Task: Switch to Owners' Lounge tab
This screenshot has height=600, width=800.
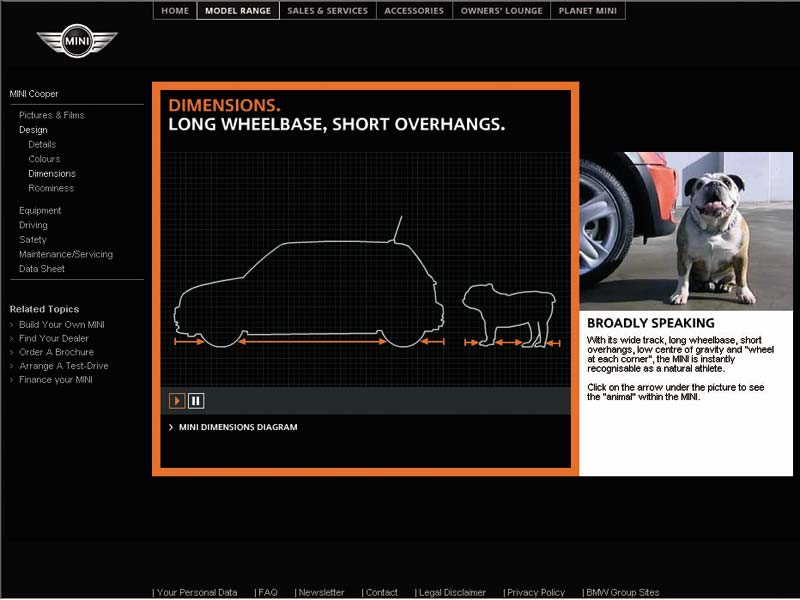Action: (x=502, y=11)
